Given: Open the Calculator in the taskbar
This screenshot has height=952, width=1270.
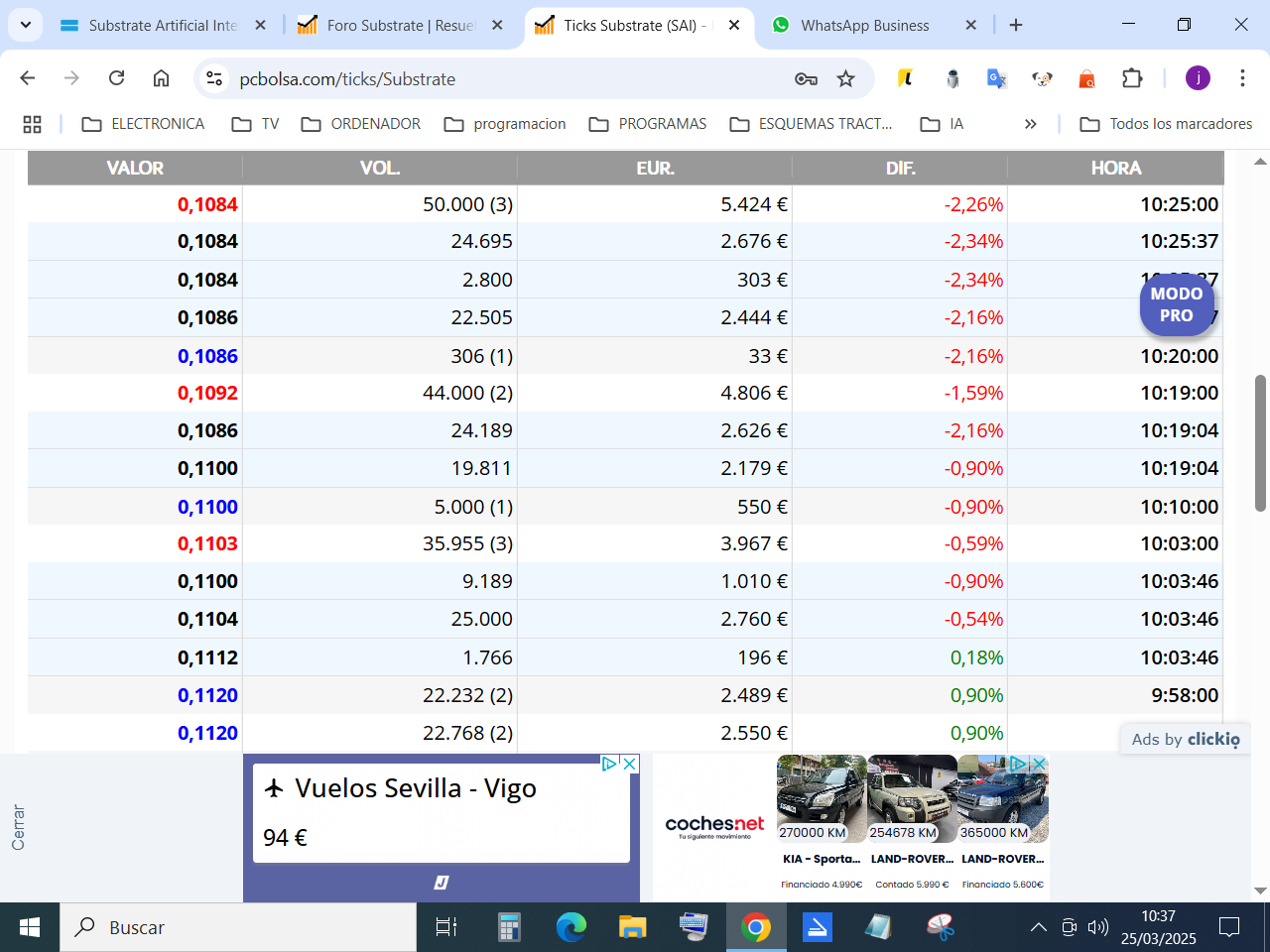Looking at the screenshot, I should pyautogui.click(x=509, y=927).
